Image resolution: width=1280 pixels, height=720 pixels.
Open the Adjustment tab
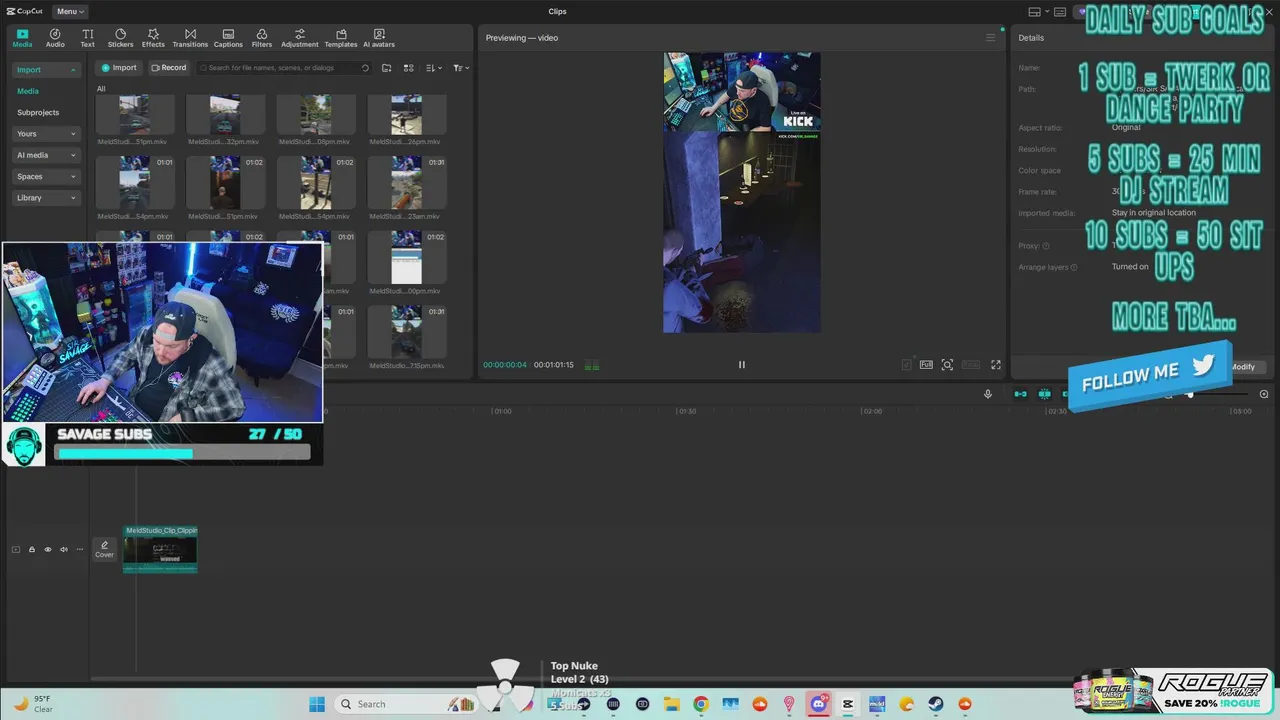point(300,38)
